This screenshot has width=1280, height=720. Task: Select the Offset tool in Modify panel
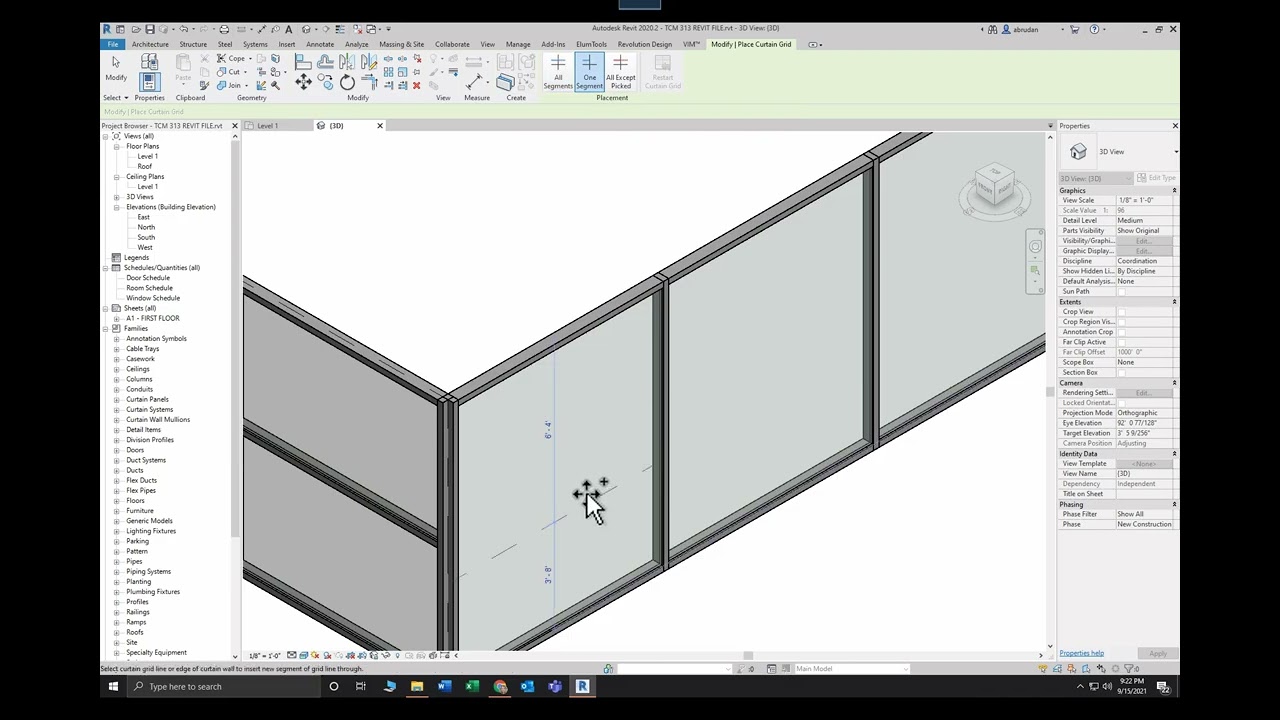(326, 63)
